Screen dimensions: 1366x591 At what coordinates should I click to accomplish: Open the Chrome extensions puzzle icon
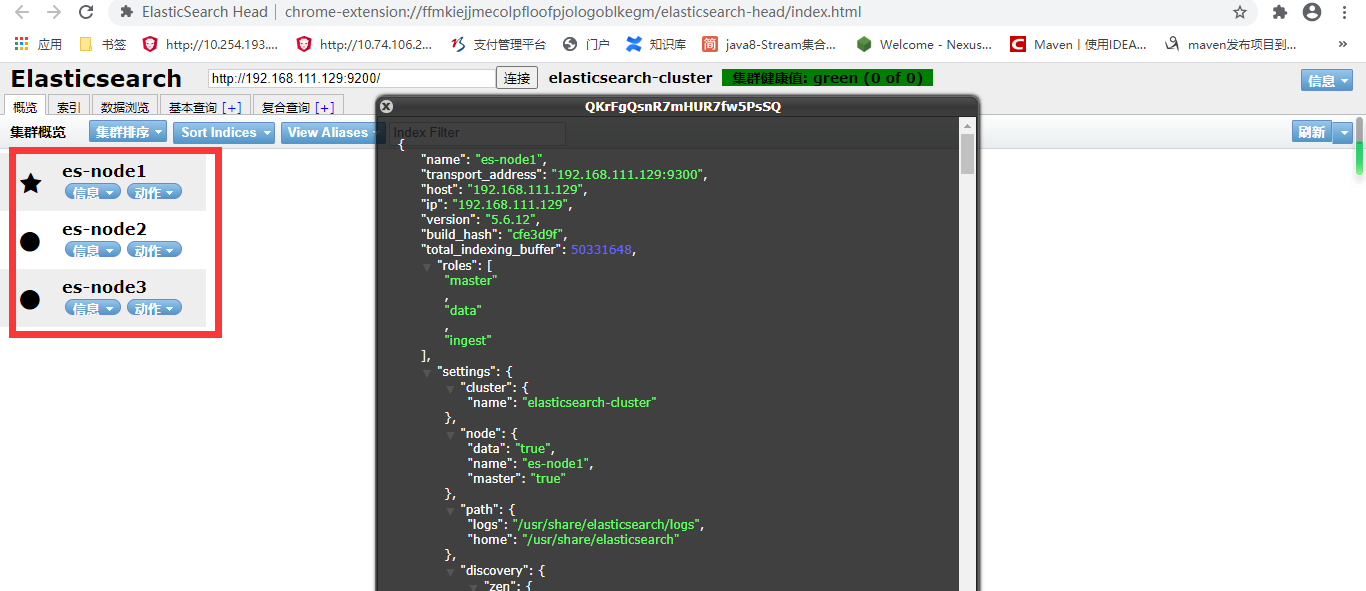tap(1280, 12)
